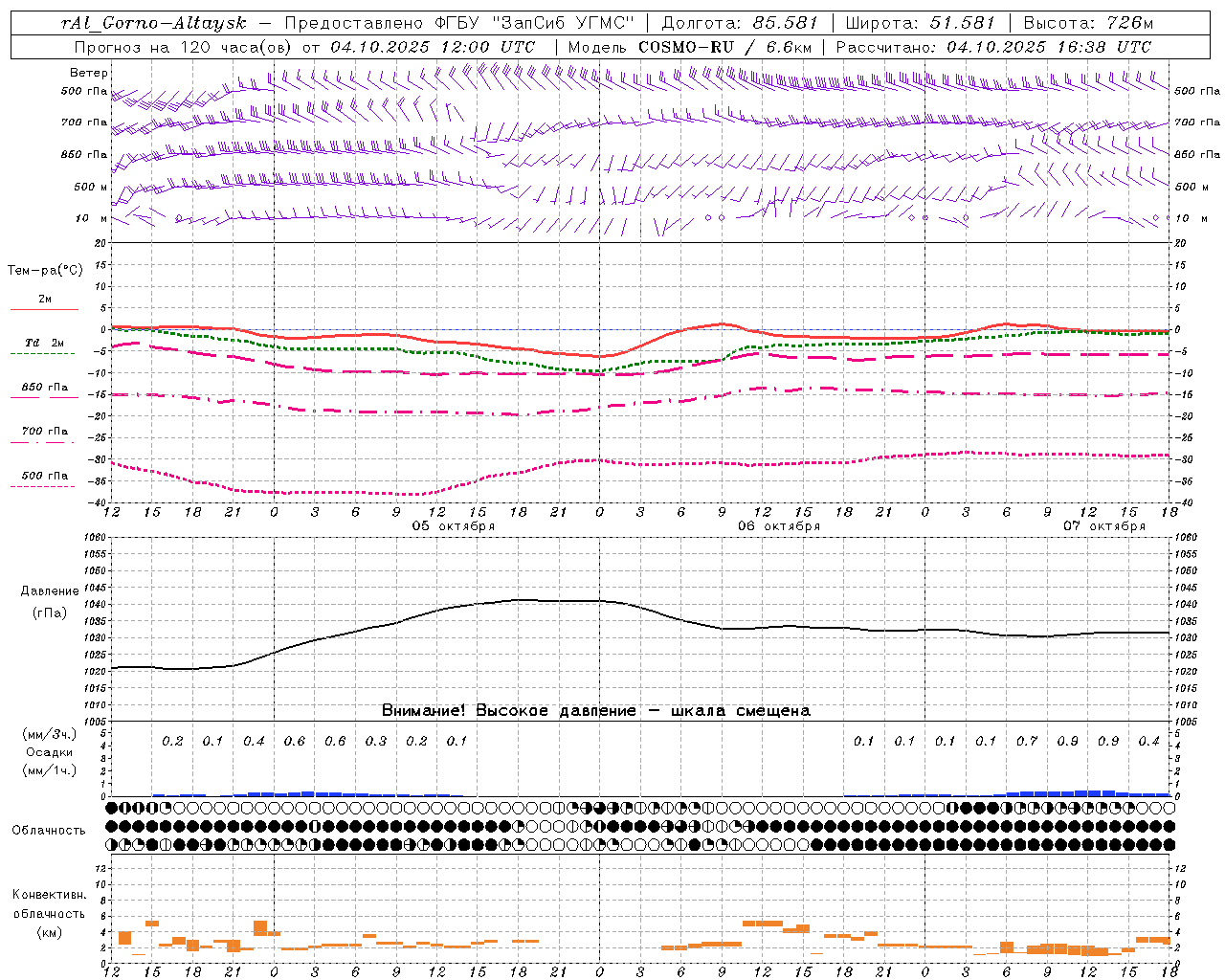1225x980 pixels.
Task: Click the Td 2м legend entry
Action: (44, 343)
